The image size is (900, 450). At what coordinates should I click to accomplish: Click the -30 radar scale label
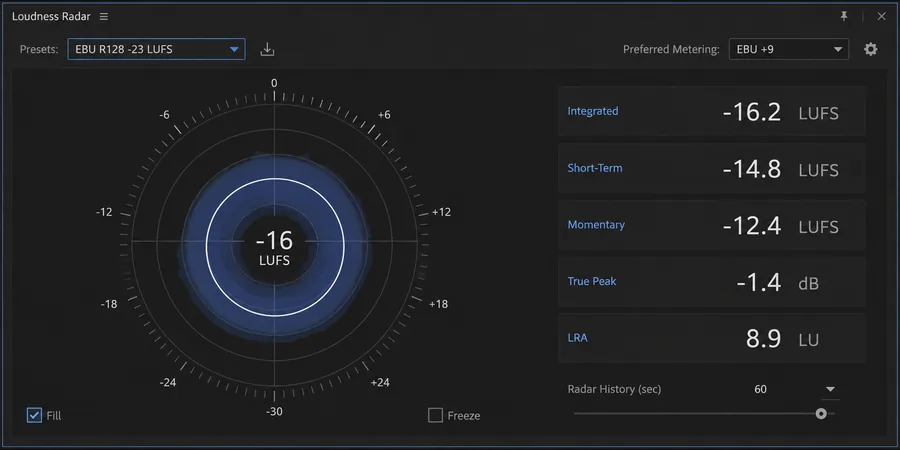click(x=274, y=412)
